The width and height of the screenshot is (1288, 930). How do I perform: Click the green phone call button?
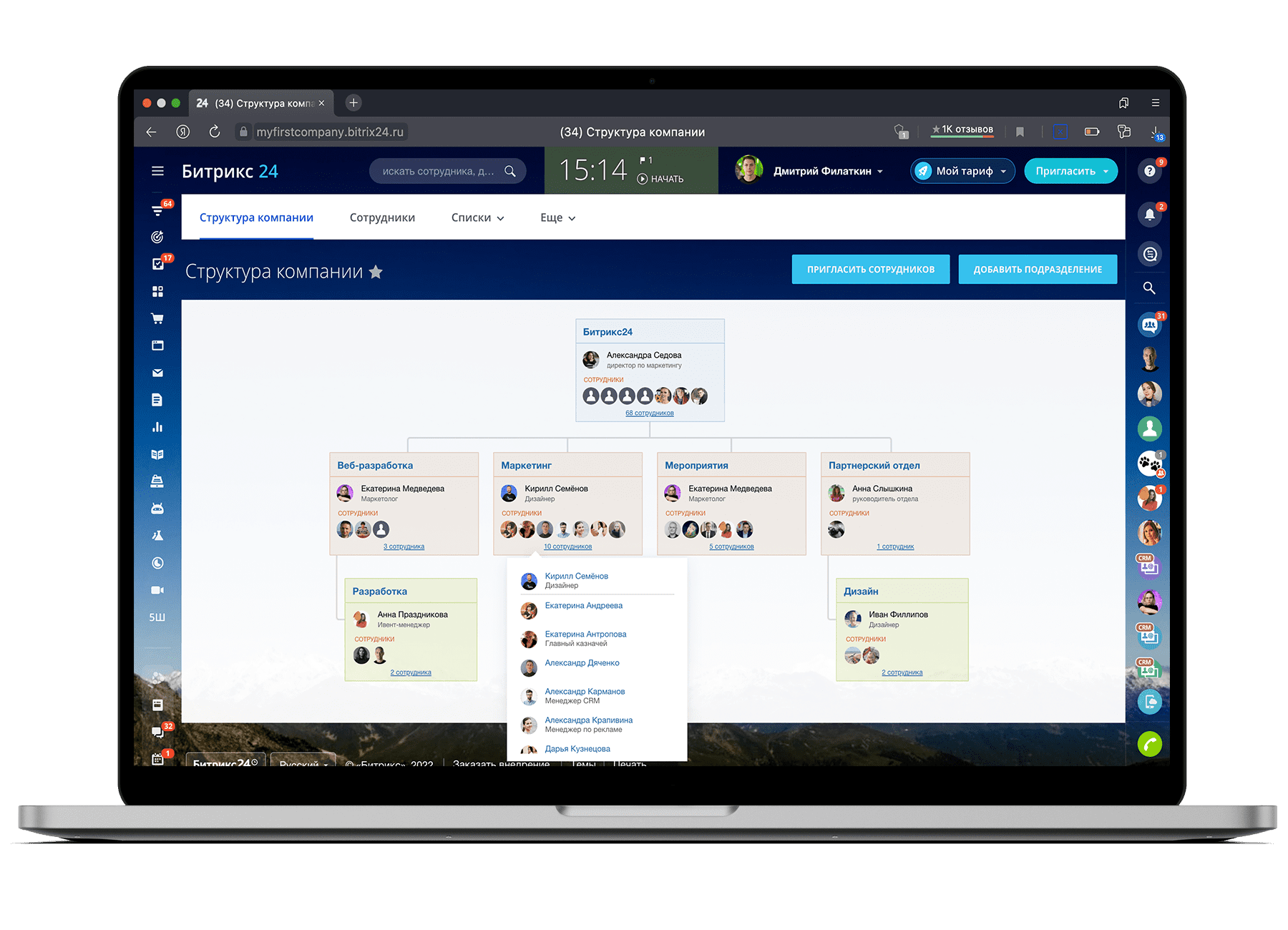[1149, 745]
